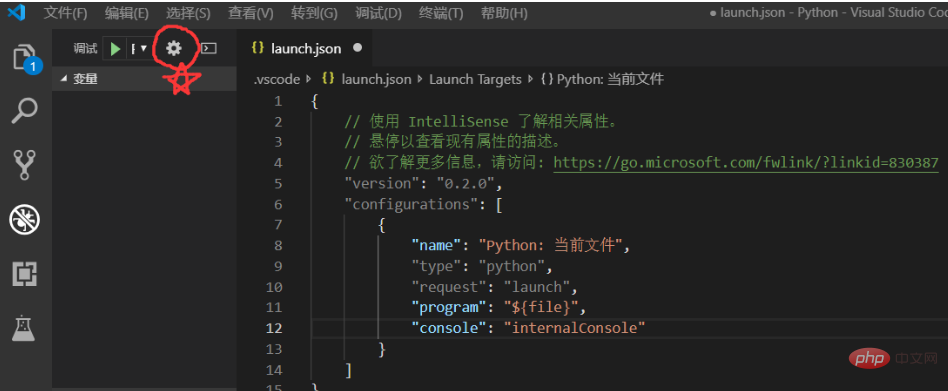Open the Source Control view icon
The height and width of the screenshot is (391, 948).
click(x=25, y=165)
